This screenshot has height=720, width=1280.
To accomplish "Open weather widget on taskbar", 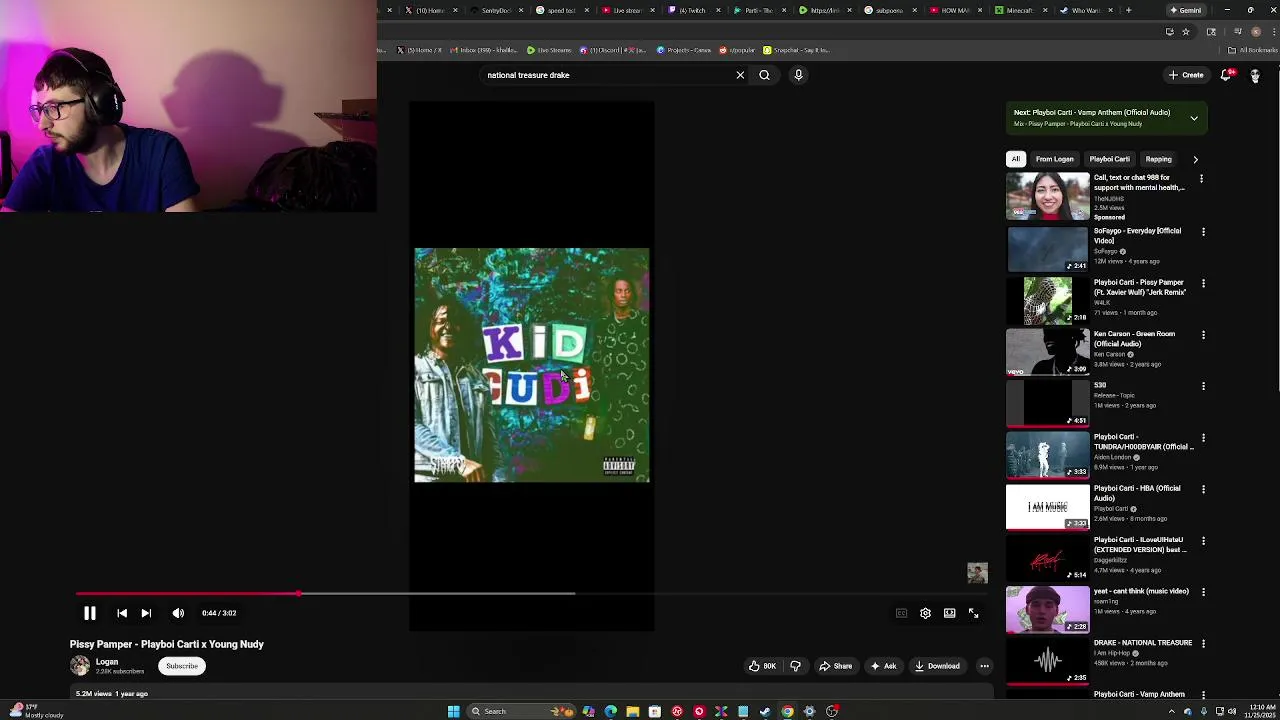I will click(36, 711).
